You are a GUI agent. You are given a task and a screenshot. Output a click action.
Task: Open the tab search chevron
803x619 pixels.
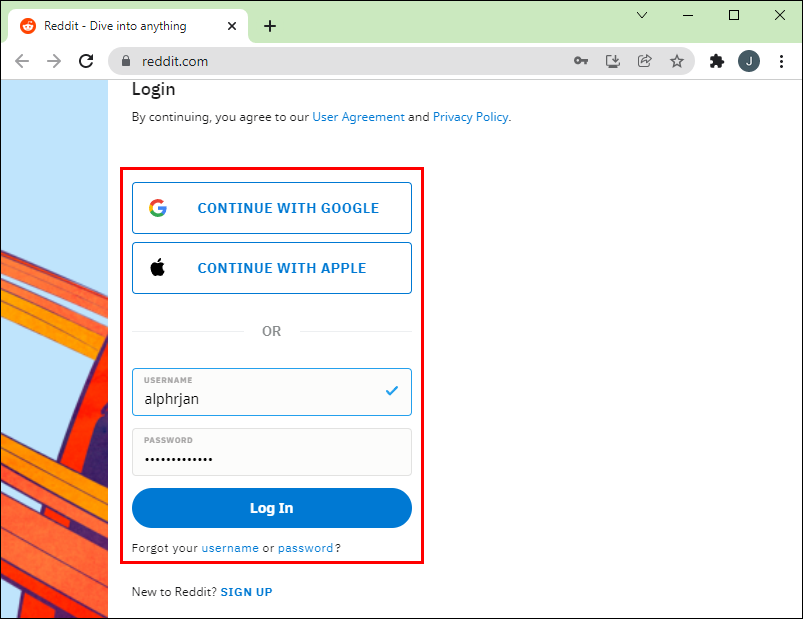642,15
